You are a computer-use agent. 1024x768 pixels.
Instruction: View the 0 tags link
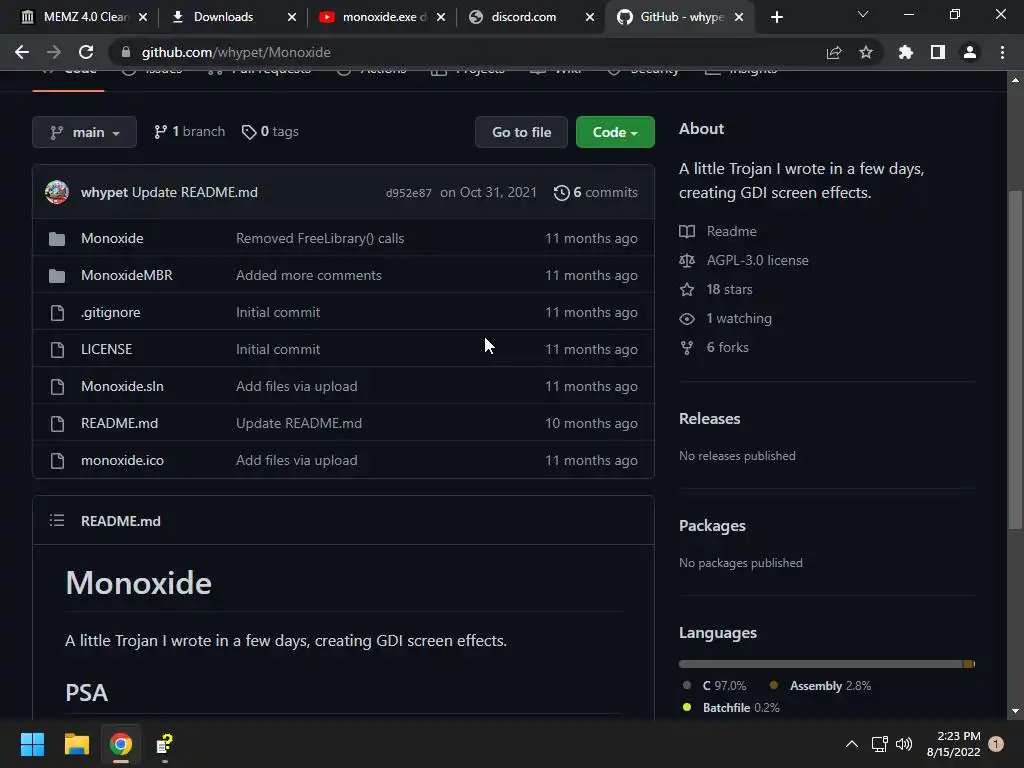coord(270,132)
